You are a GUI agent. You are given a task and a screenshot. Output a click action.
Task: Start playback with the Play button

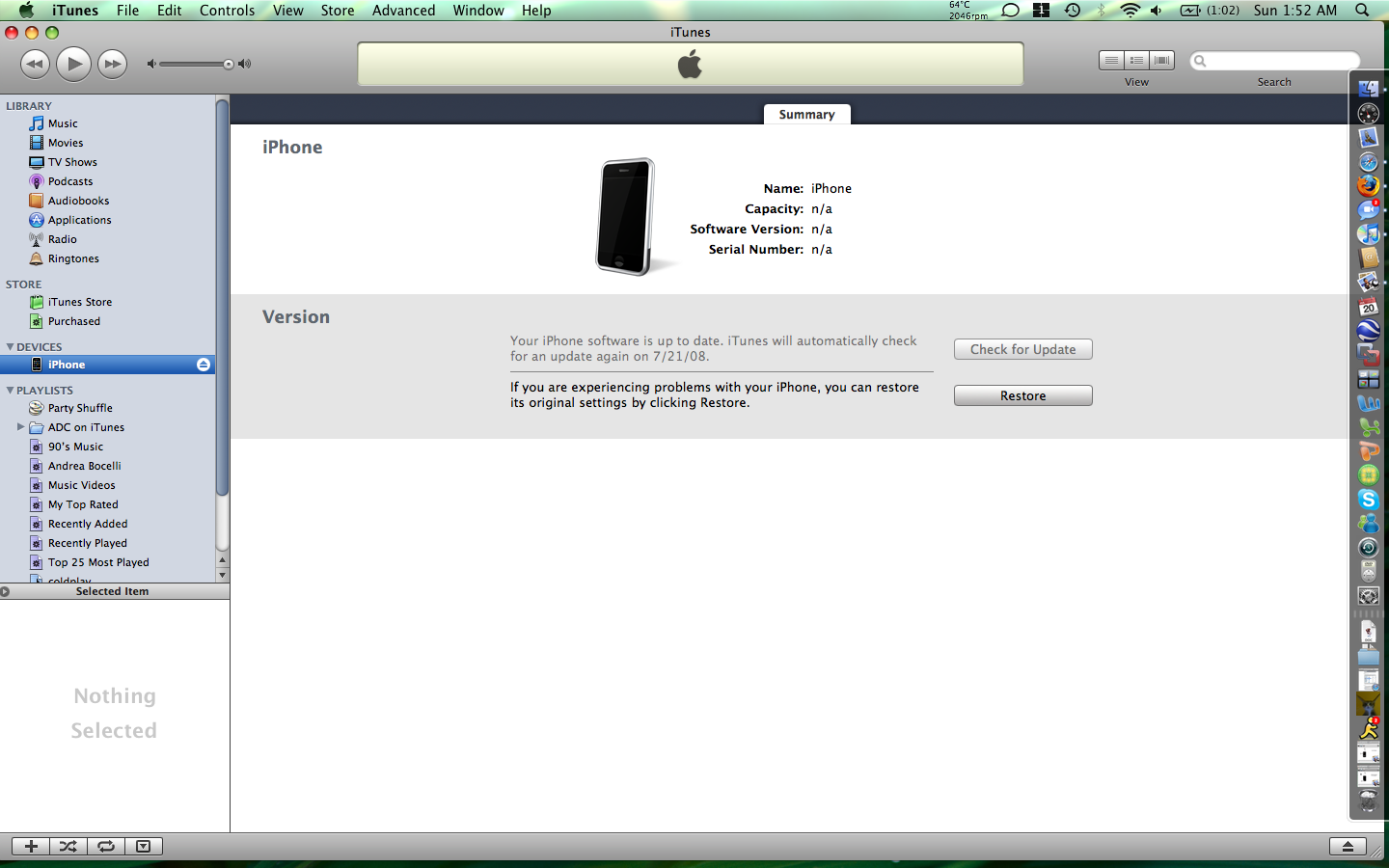[73, 65]
